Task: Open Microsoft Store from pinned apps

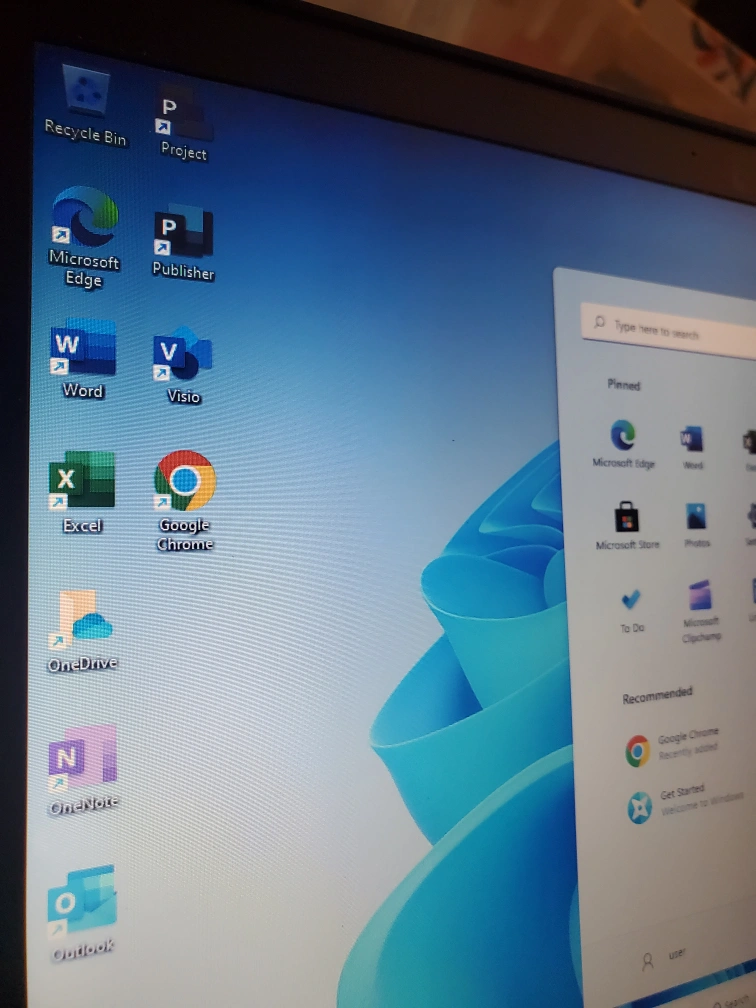Action: [627, 526]
